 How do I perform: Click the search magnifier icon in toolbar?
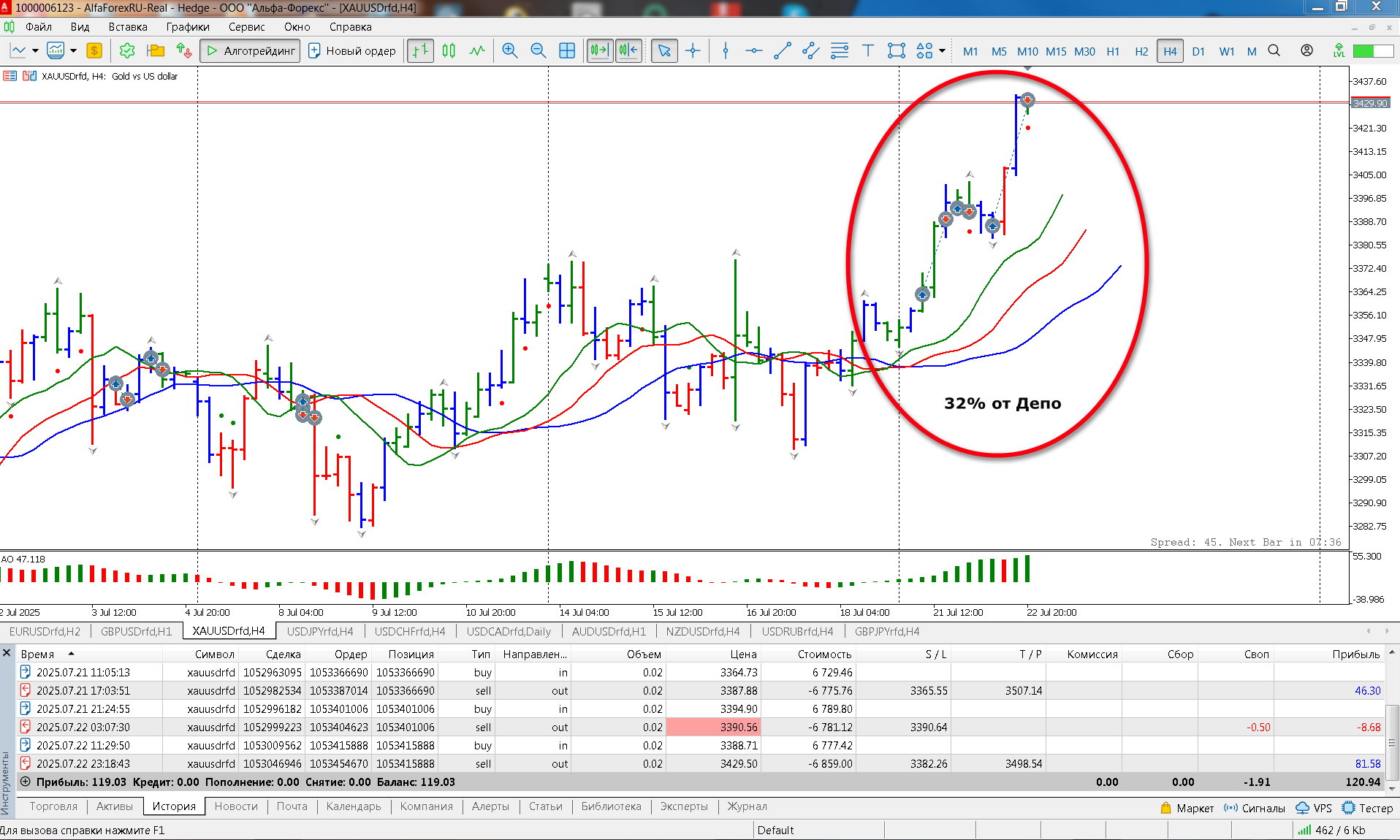point(1274,50)
